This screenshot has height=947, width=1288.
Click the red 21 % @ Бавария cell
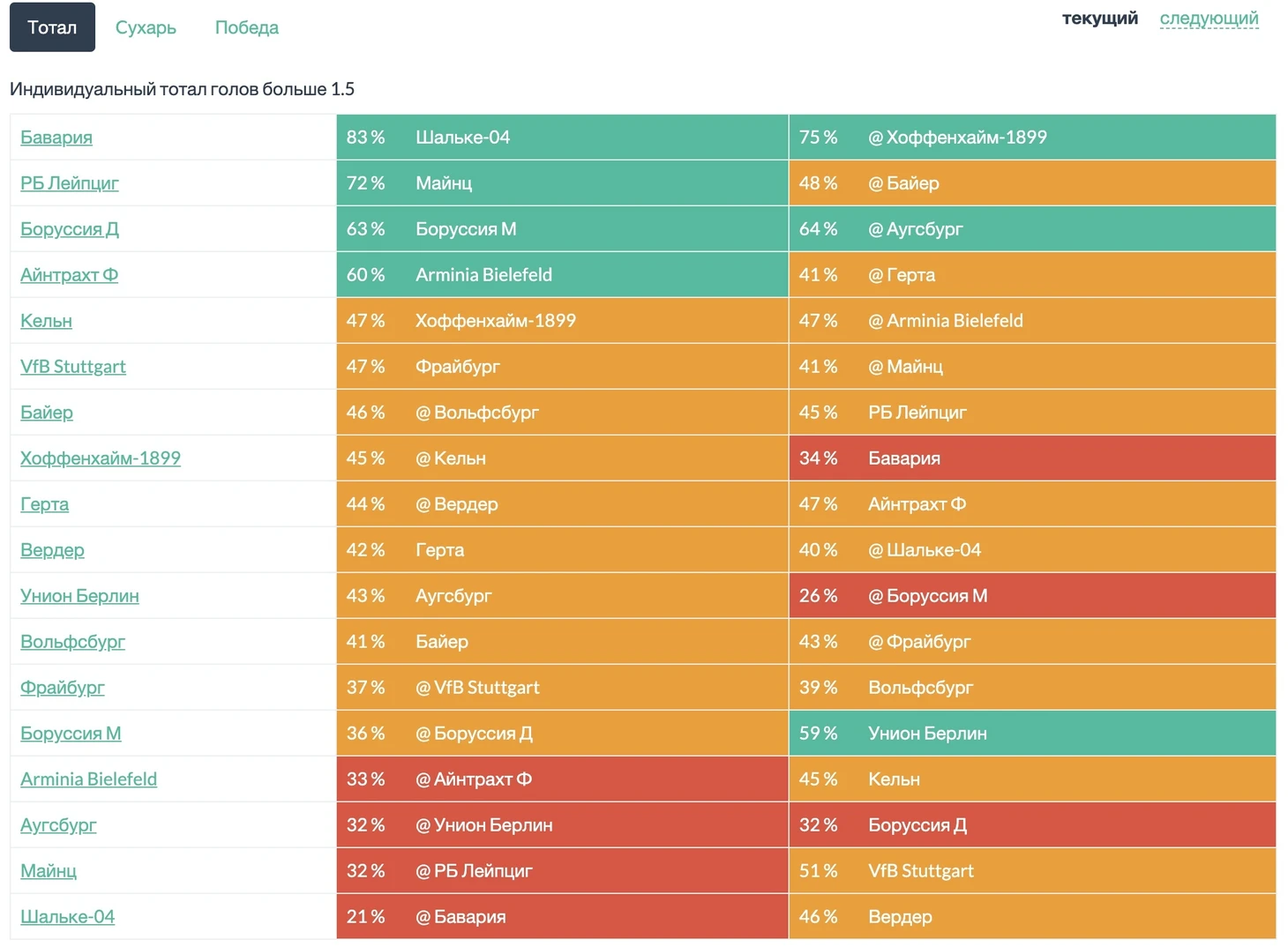[x=562, y=917]
